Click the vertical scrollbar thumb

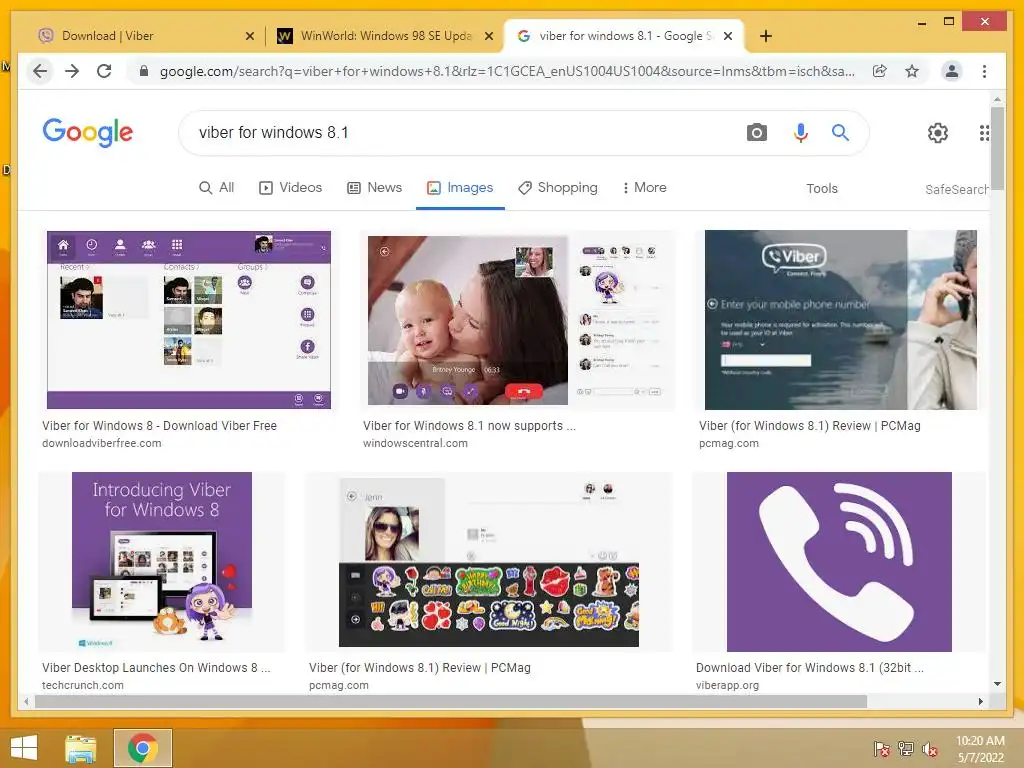pos(997,148)
